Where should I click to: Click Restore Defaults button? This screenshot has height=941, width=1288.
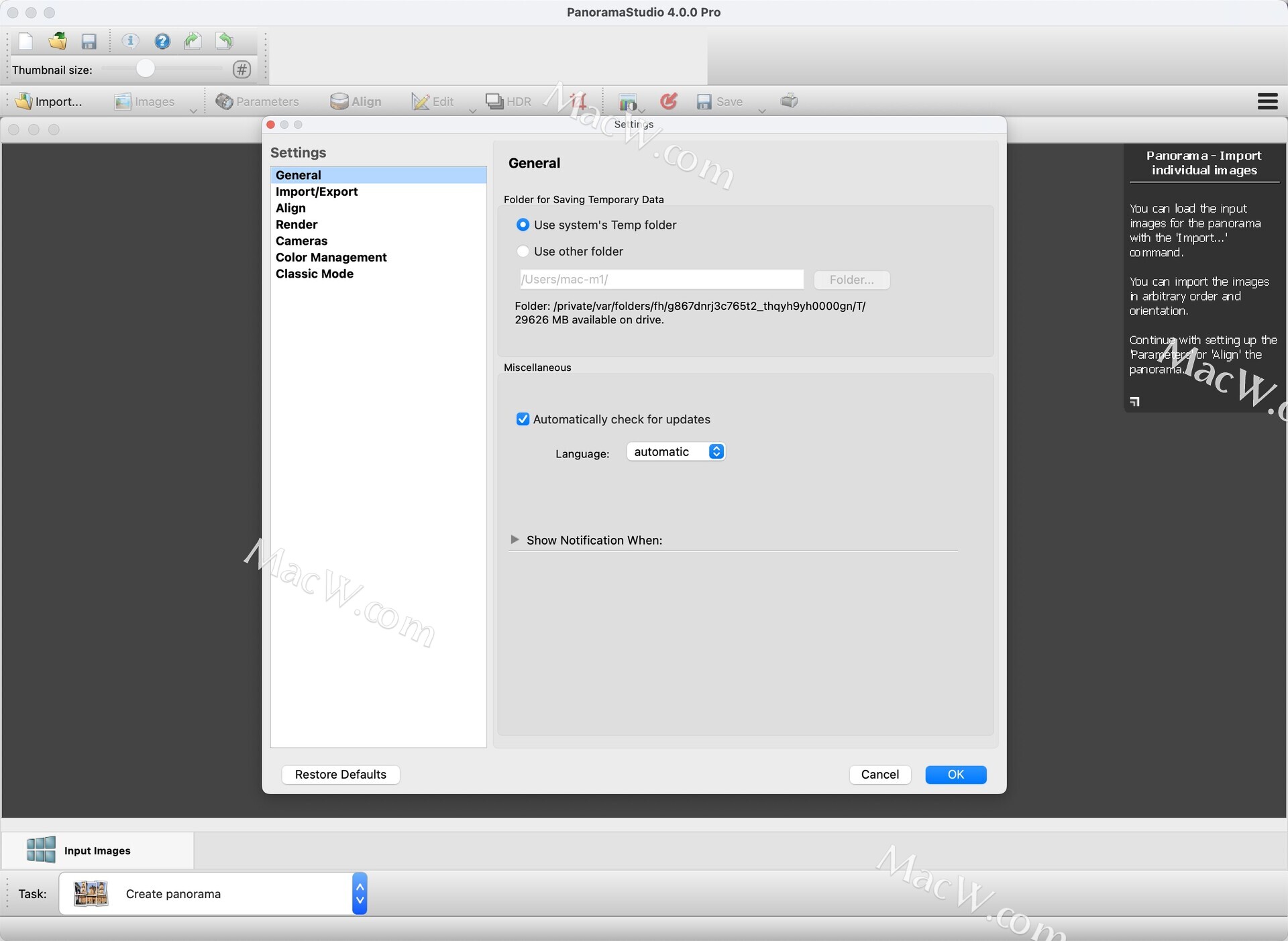click(340, 775)
